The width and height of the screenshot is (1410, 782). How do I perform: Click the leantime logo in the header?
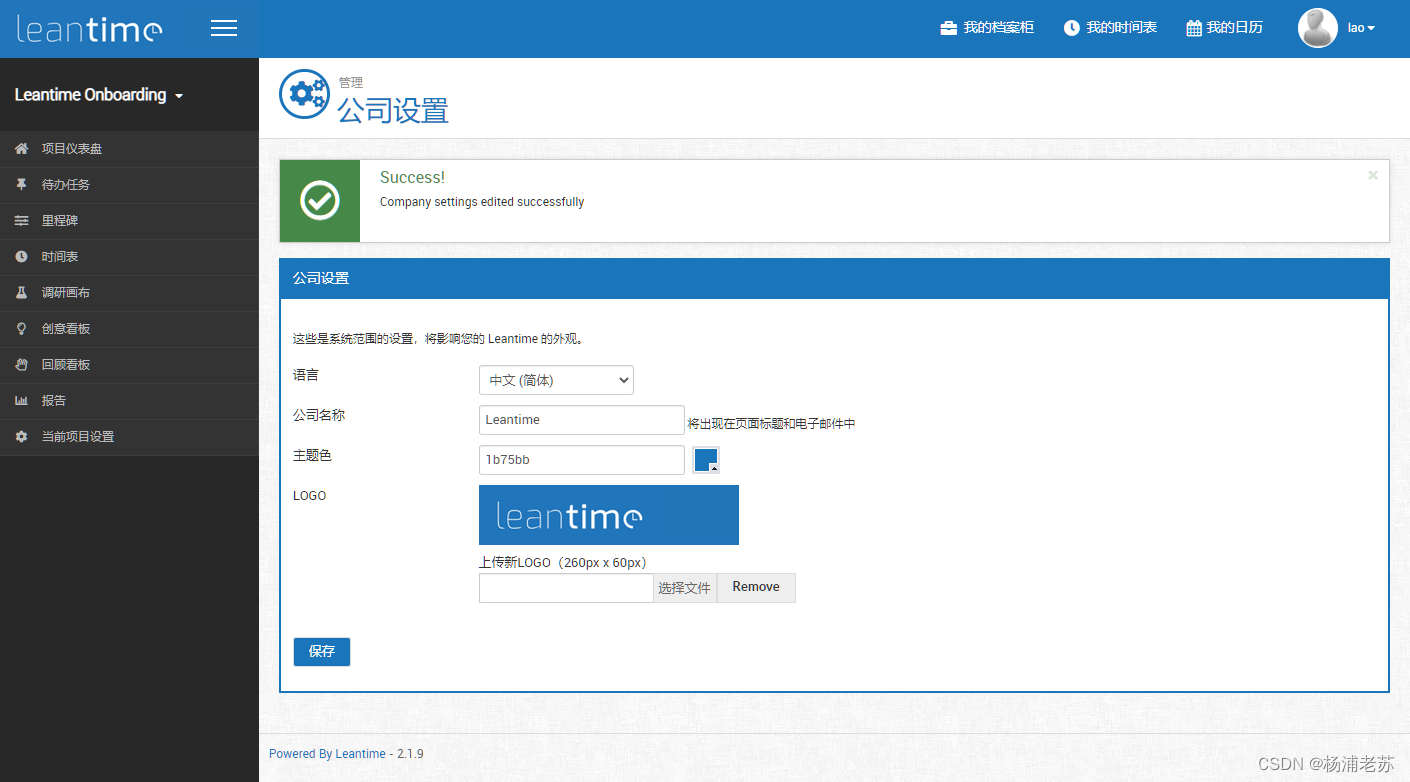click(88, 28)
